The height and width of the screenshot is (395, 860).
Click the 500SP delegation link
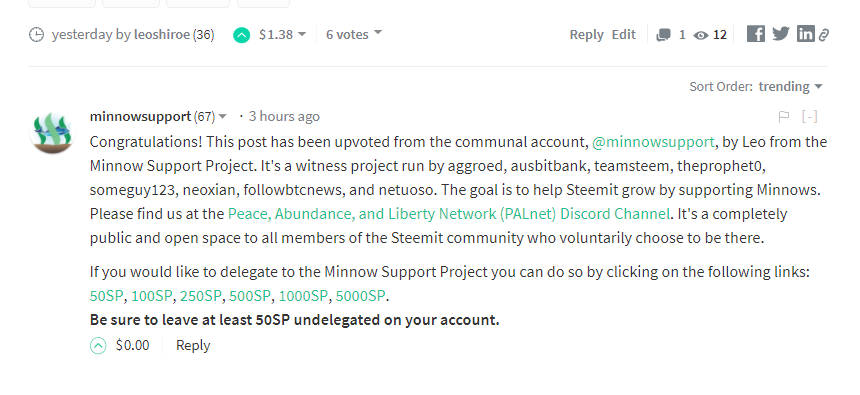(250, 296)
